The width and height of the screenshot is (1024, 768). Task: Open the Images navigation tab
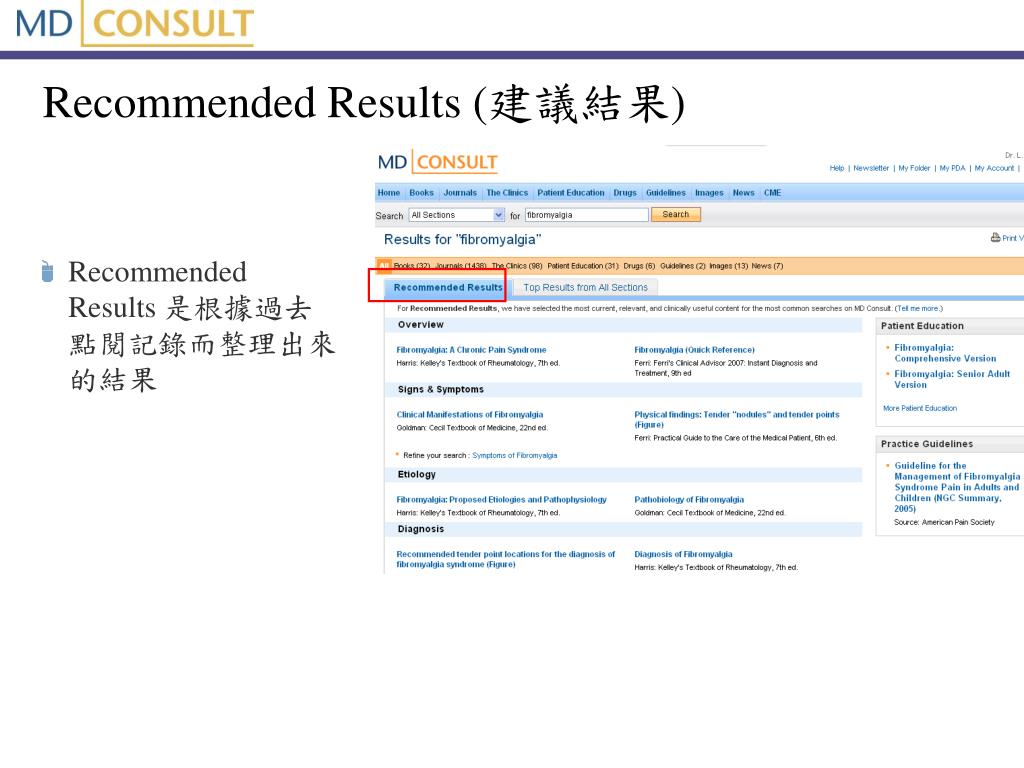pyautogui.click(x=709, y=193)
